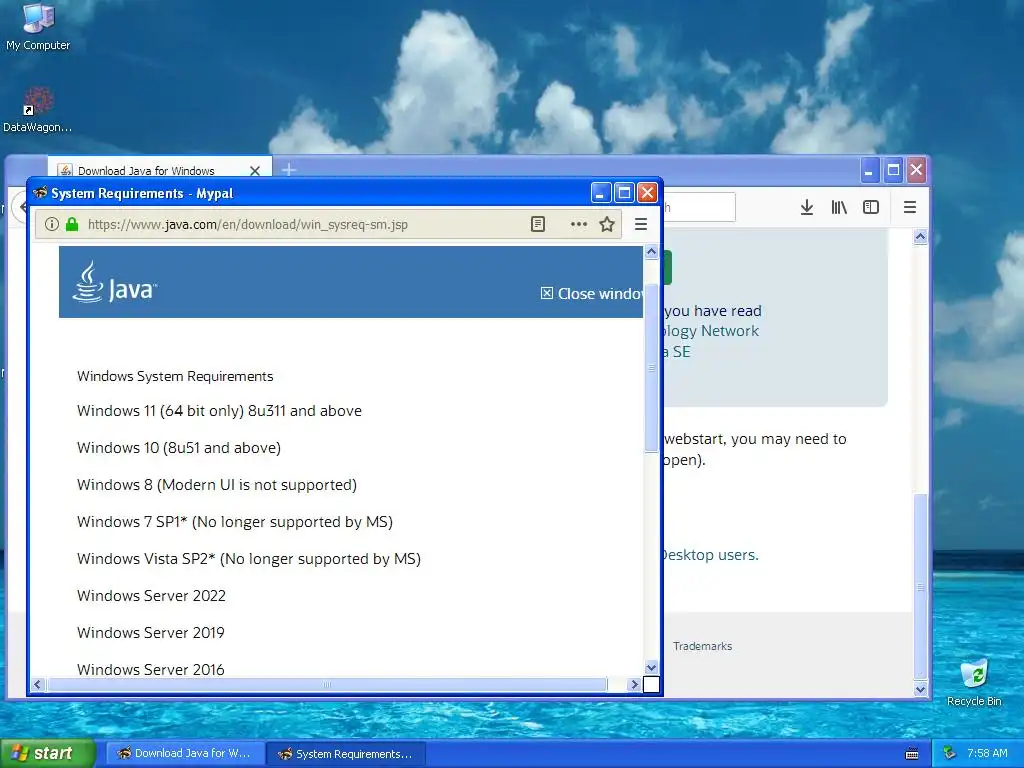Open the Recycle Bin icon
This screenshot has height=768, width=1024.
(974, 682)
